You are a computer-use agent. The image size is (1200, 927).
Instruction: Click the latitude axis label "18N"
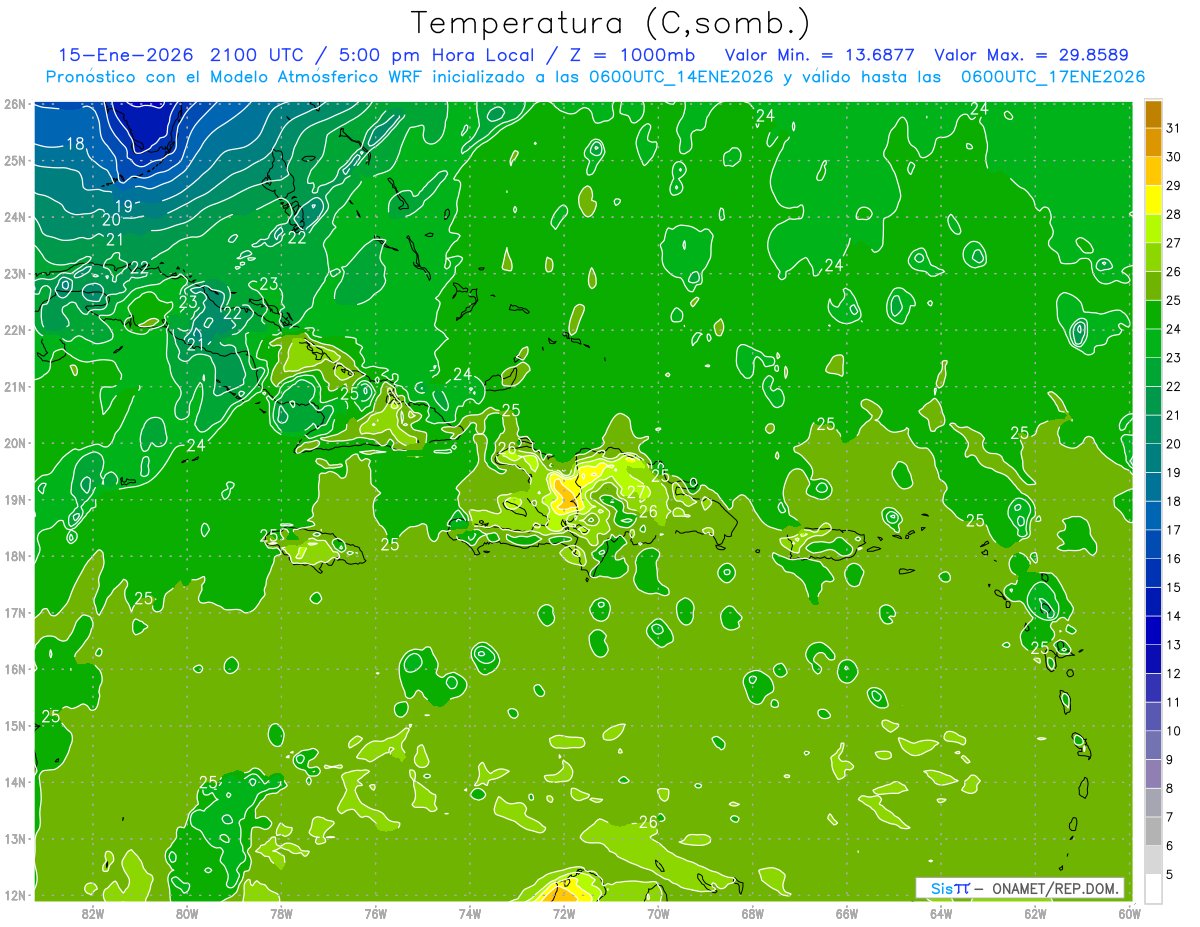coord(15,556)
